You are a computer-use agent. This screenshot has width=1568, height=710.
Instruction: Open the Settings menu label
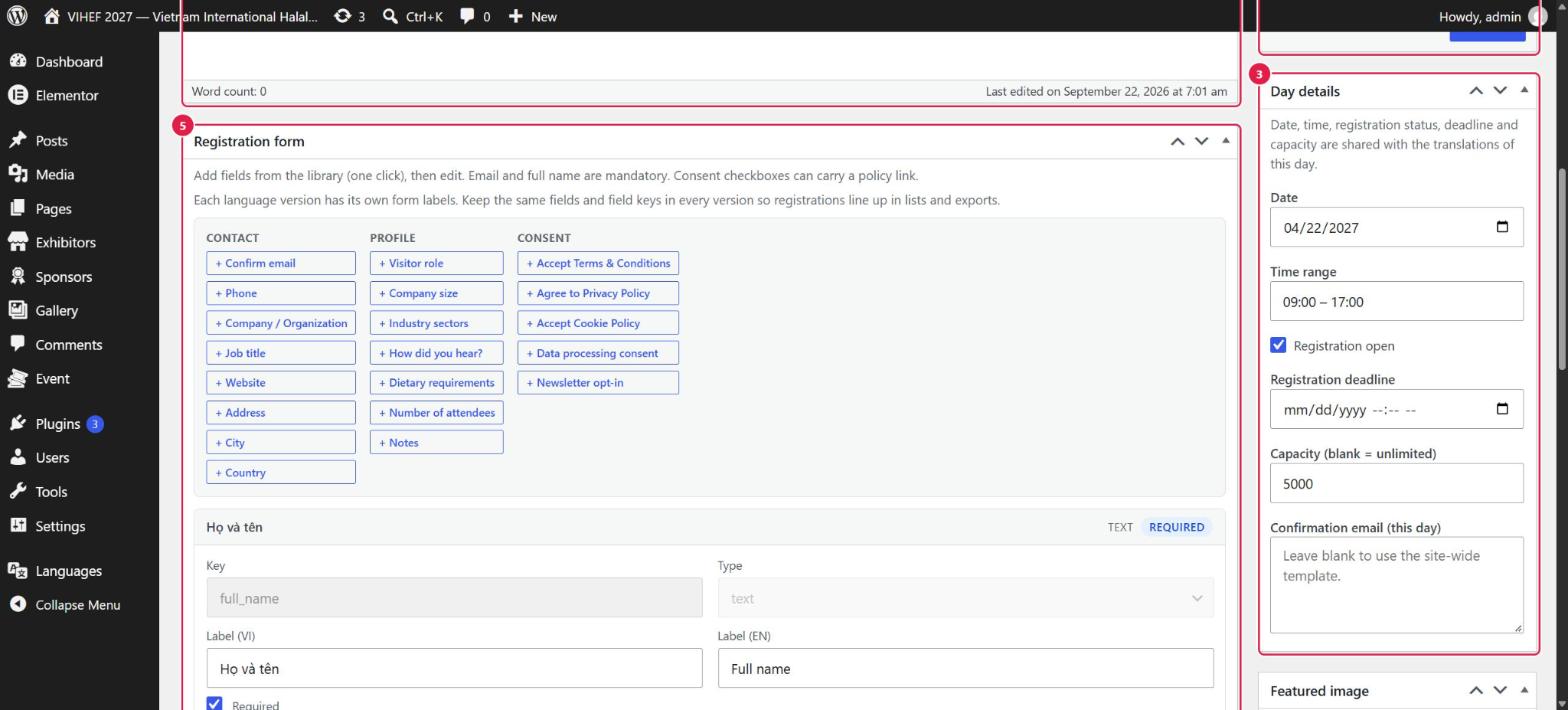60,525
